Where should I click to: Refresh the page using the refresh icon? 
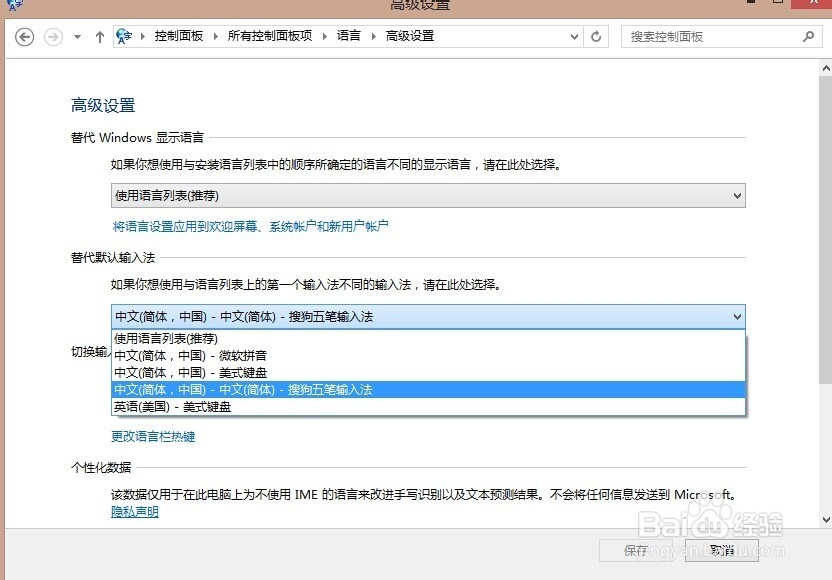(x=596, y=36)
